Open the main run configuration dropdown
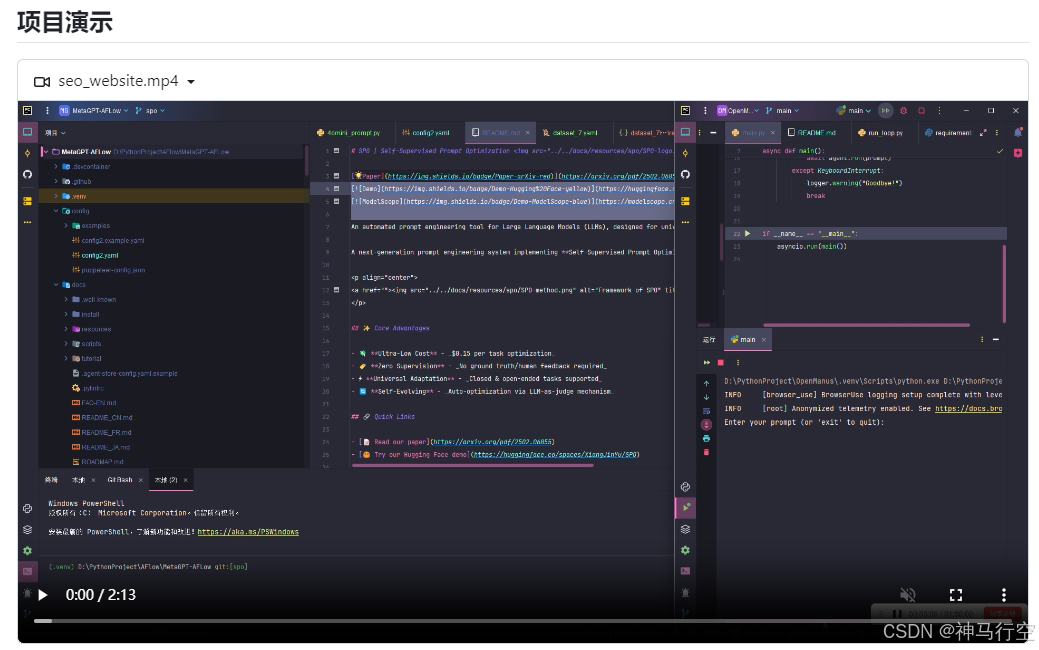Image resolution: width=1039 pixels, height=650 pixels. (x=853, y=111)
